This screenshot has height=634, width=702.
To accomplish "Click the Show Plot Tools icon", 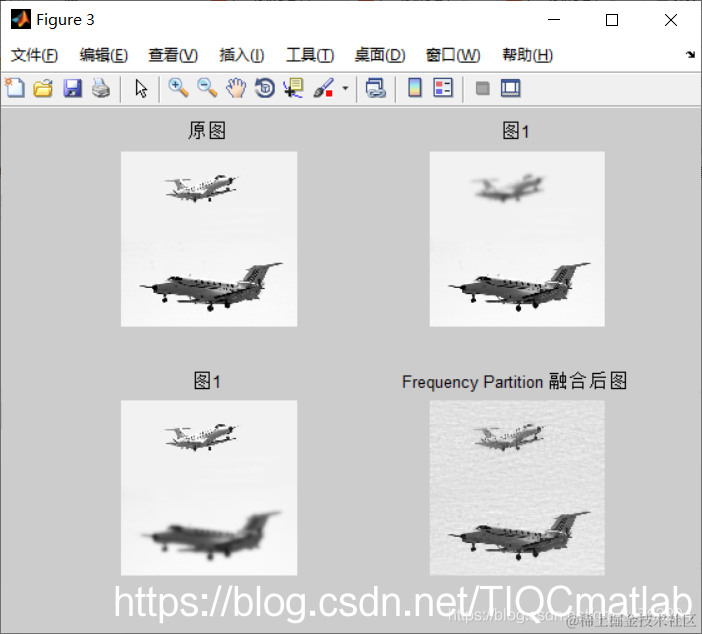I will coord(510,88).
